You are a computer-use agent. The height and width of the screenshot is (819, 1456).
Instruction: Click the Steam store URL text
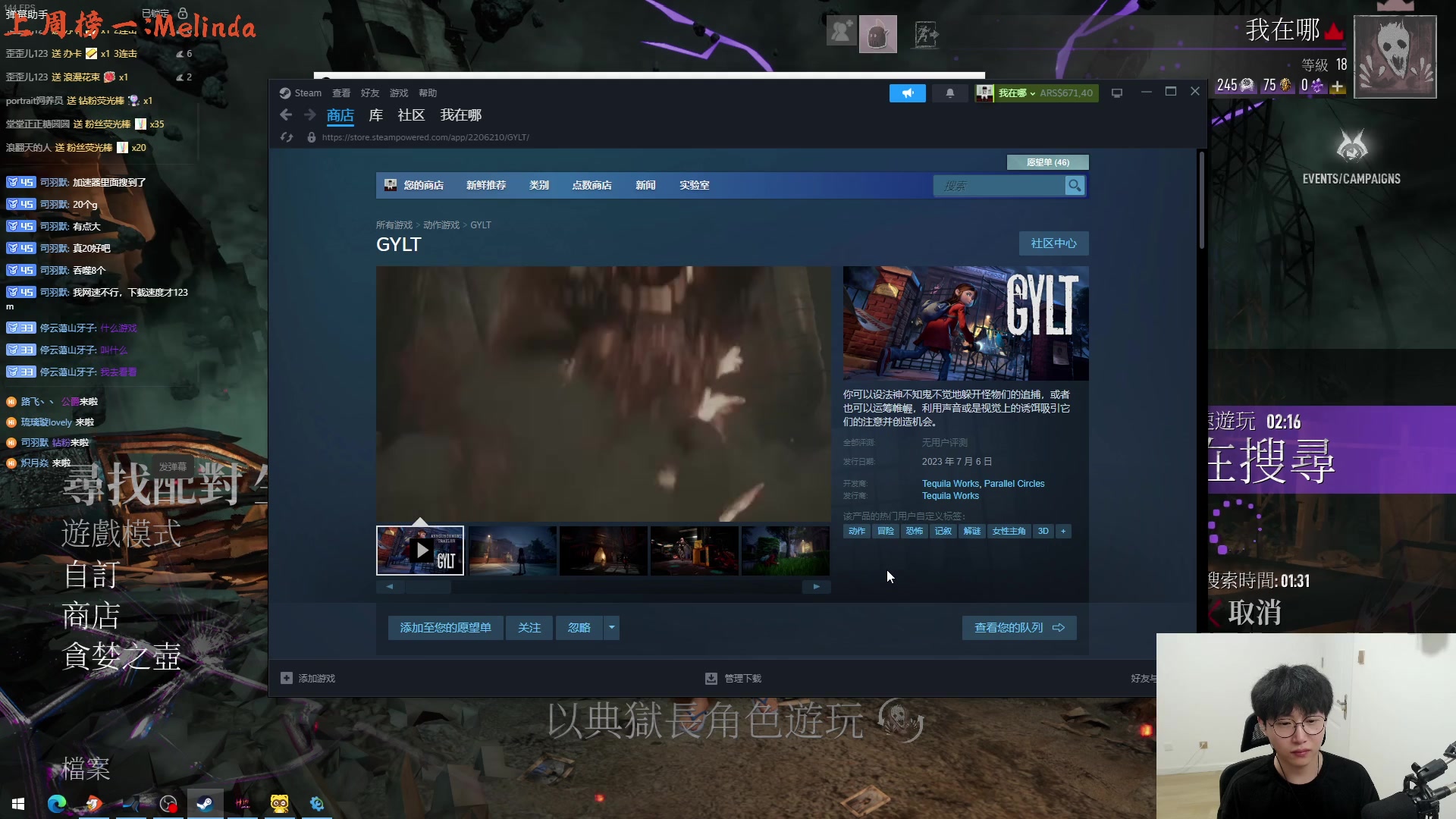425,137
